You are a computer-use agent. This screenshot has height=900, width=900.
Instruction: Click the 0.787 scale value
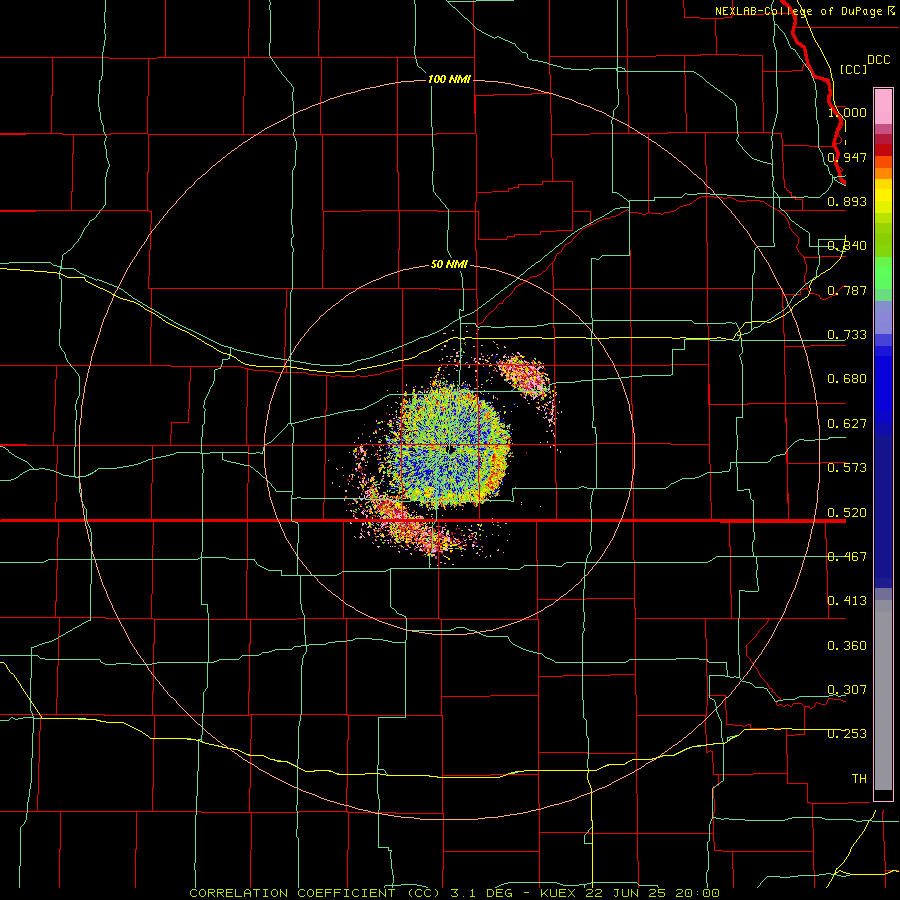coord(847,290)
